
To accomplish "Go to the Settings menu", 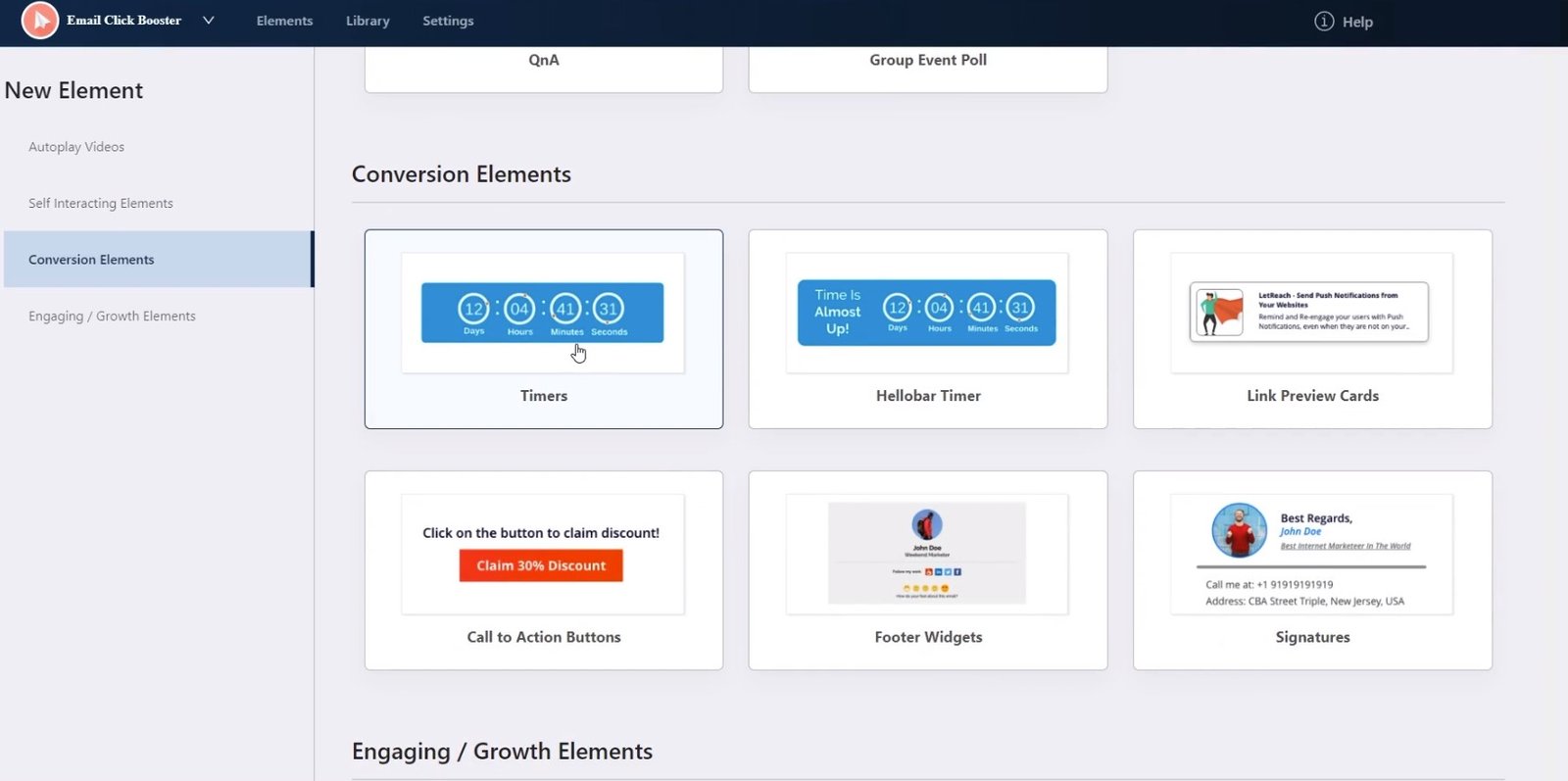I will 448,21.
